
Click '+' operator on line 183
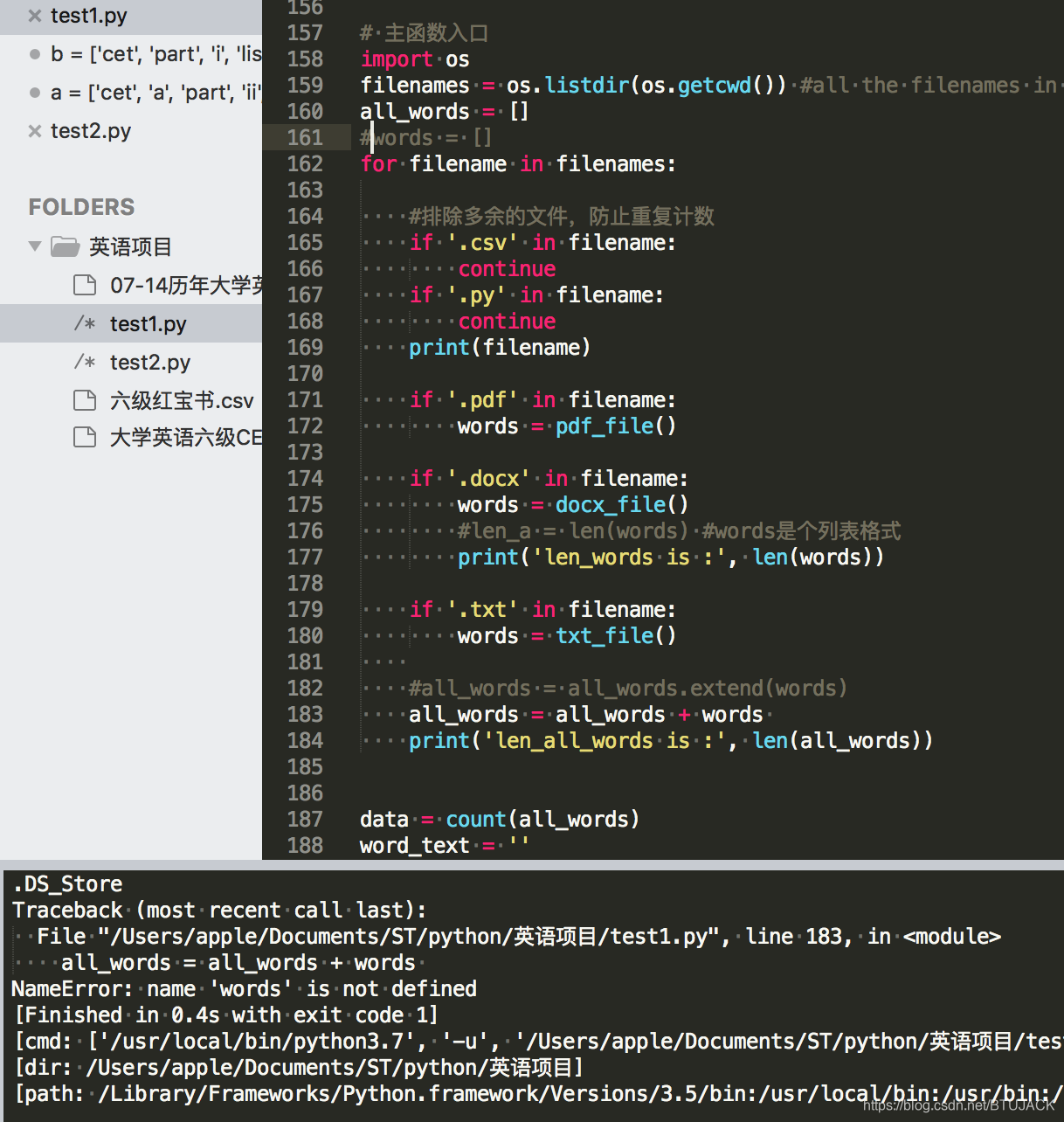coord(684,714)
